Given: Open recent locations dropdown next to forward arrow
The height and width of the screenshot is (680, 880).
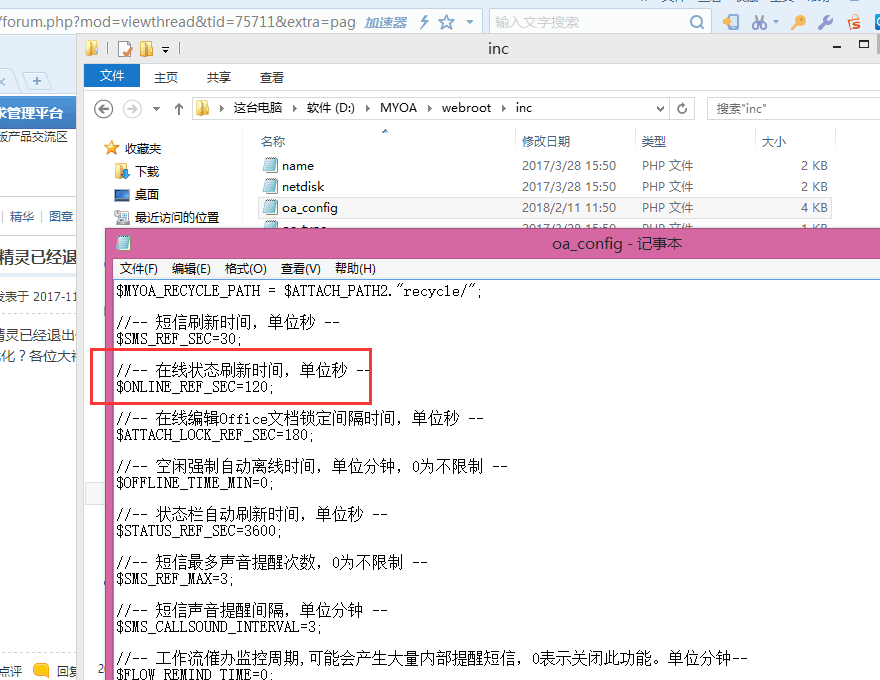Looking at the screenshot, I should (x=157, y=109).
